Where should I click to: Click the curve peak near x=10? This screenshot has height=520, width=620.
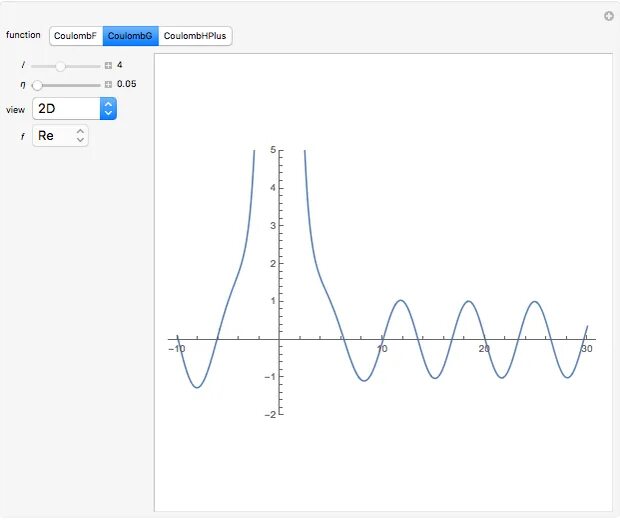401,301
